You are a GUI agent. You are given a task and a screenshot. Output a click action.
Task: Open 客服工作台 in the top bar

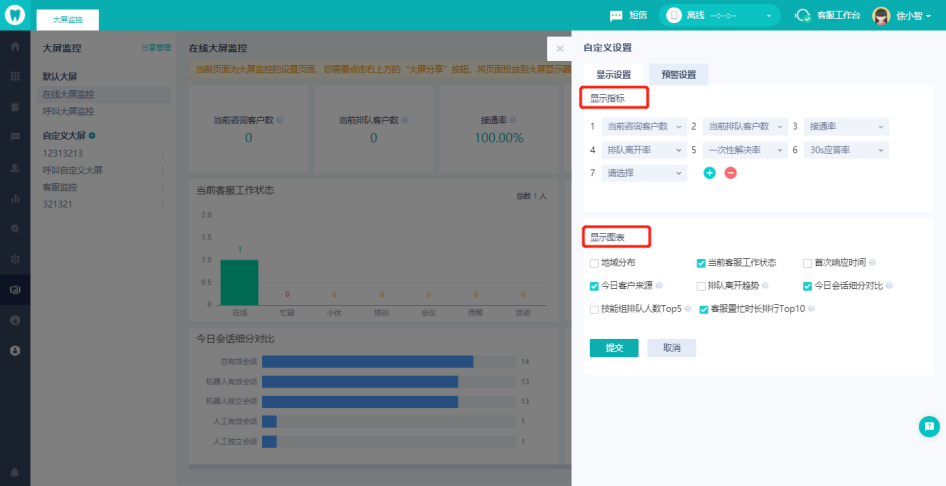point(839,16)
